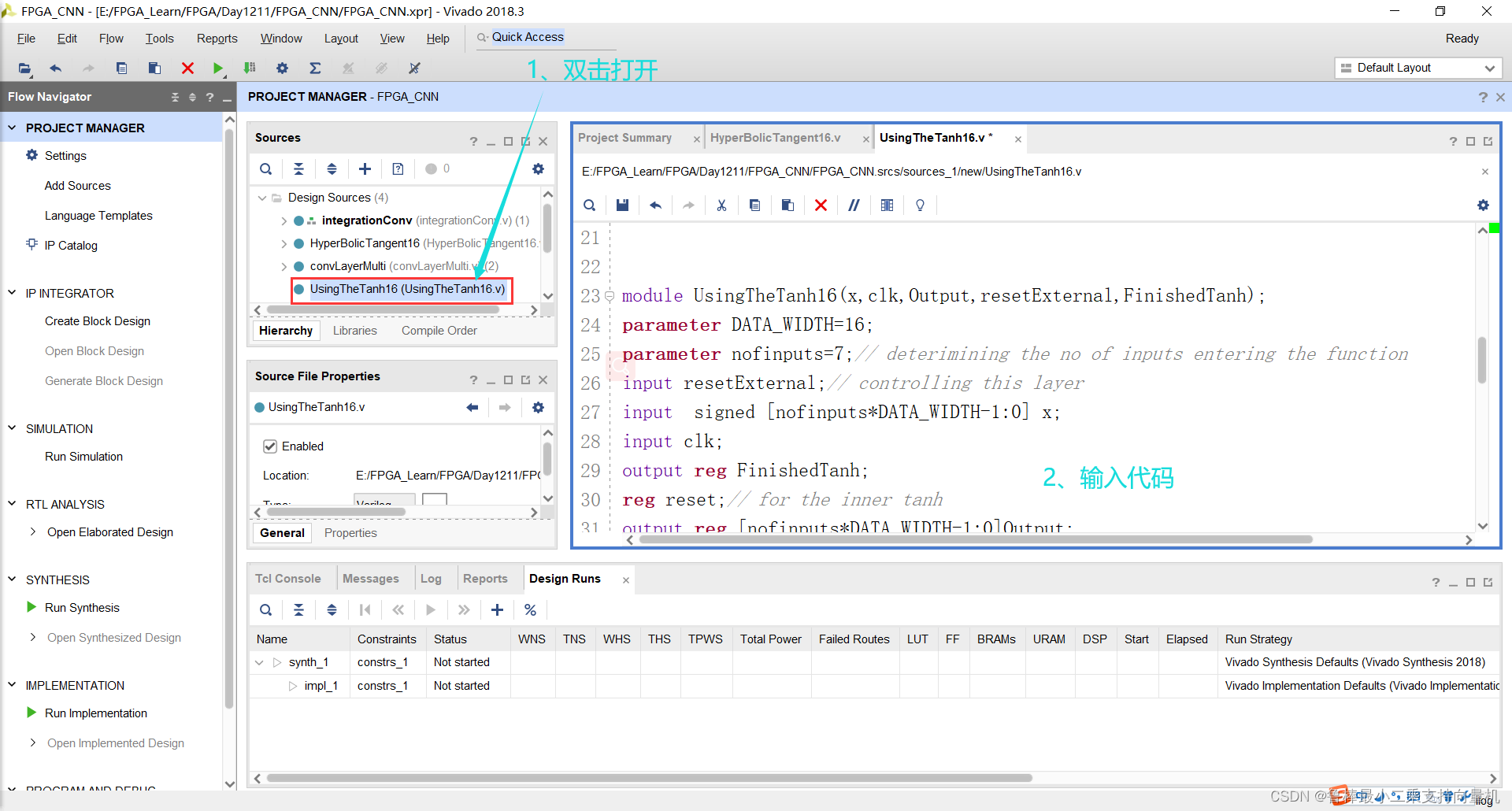Screen dimensions: 1512x811
Task: Open IP Catalog in Flow Navigator
Action: point(71,246)
